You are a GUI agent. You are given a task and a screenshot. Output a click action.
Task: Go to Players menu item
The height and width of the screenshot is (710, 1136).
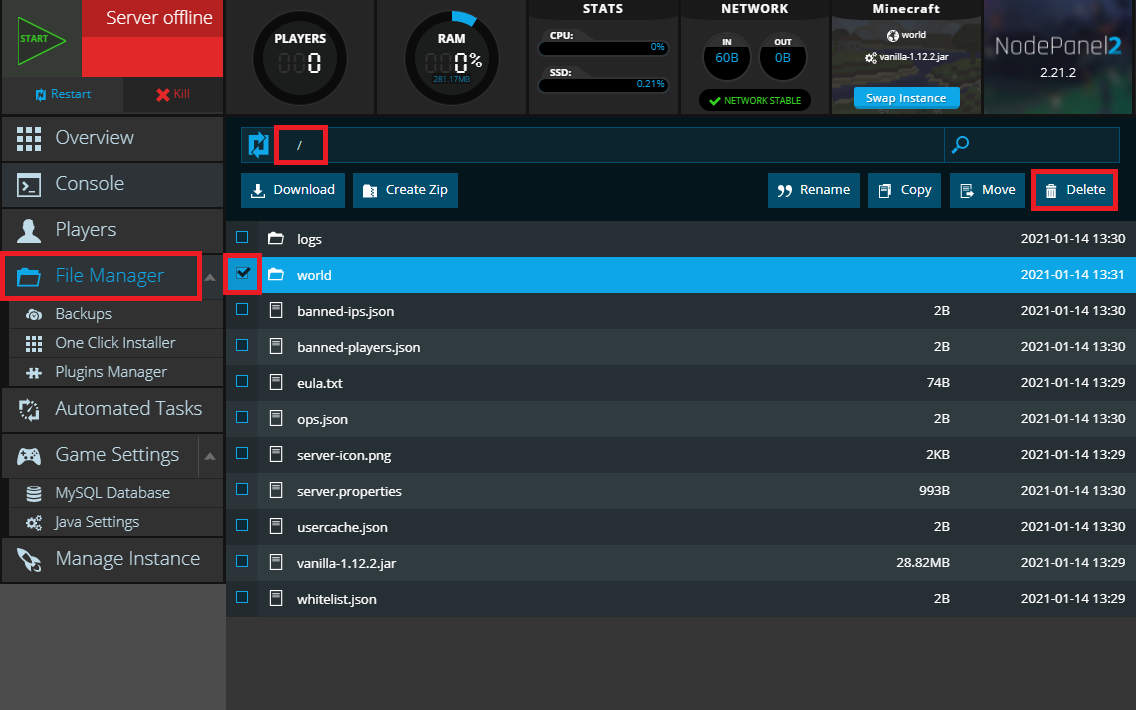112,230
